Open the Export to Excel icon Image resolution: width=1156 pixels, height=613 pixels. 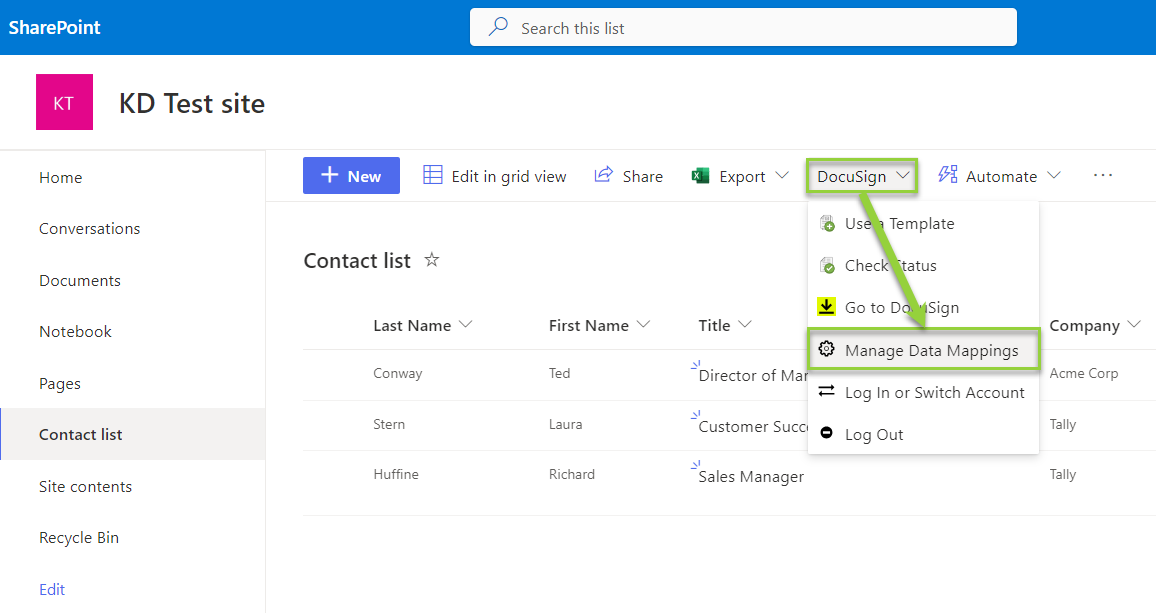click(x=700, y=175)
